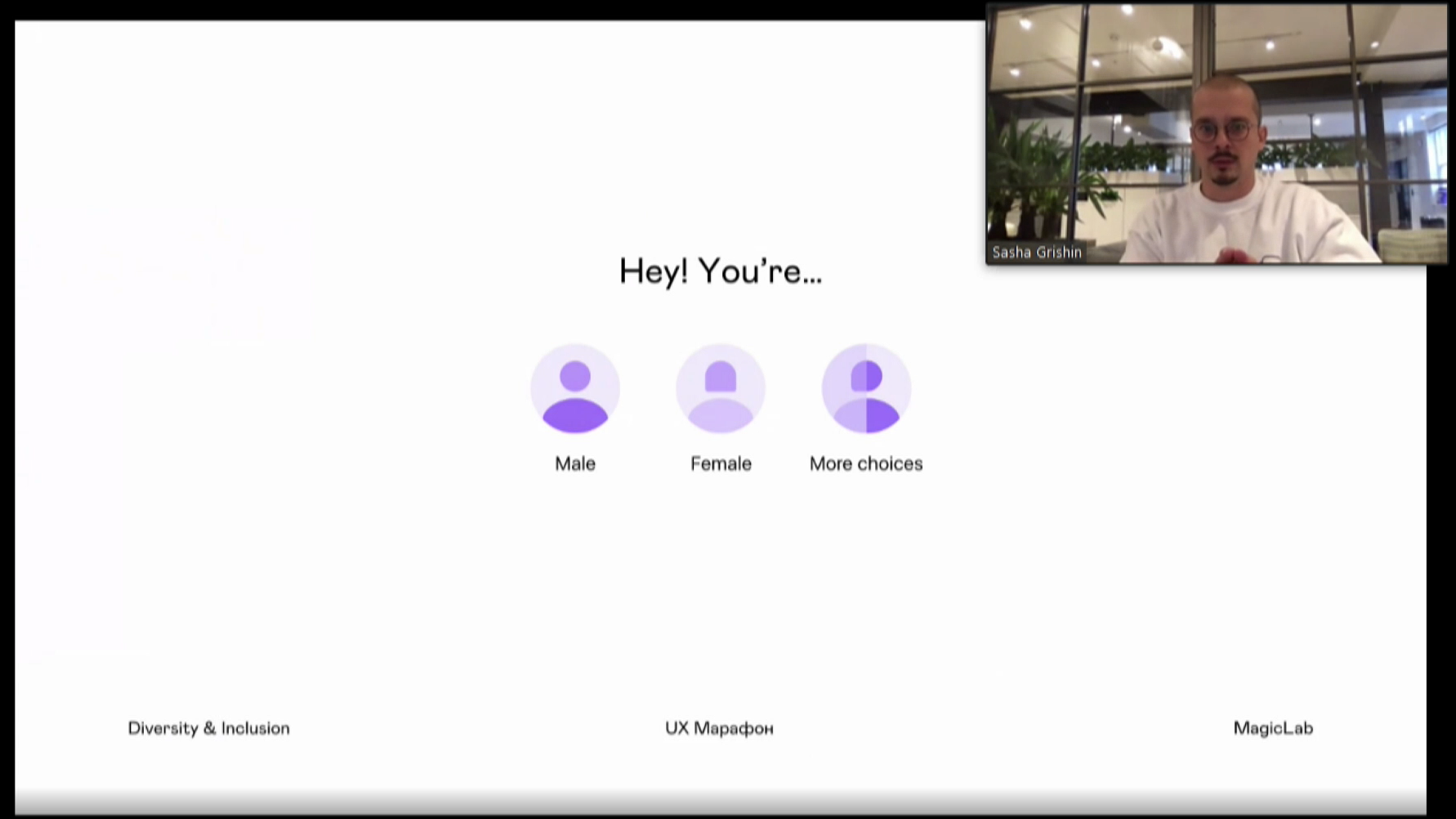The width and height of the screenshot is (1456, 819).
Task: Select the Female avatar icon
Action: [720, 389]
